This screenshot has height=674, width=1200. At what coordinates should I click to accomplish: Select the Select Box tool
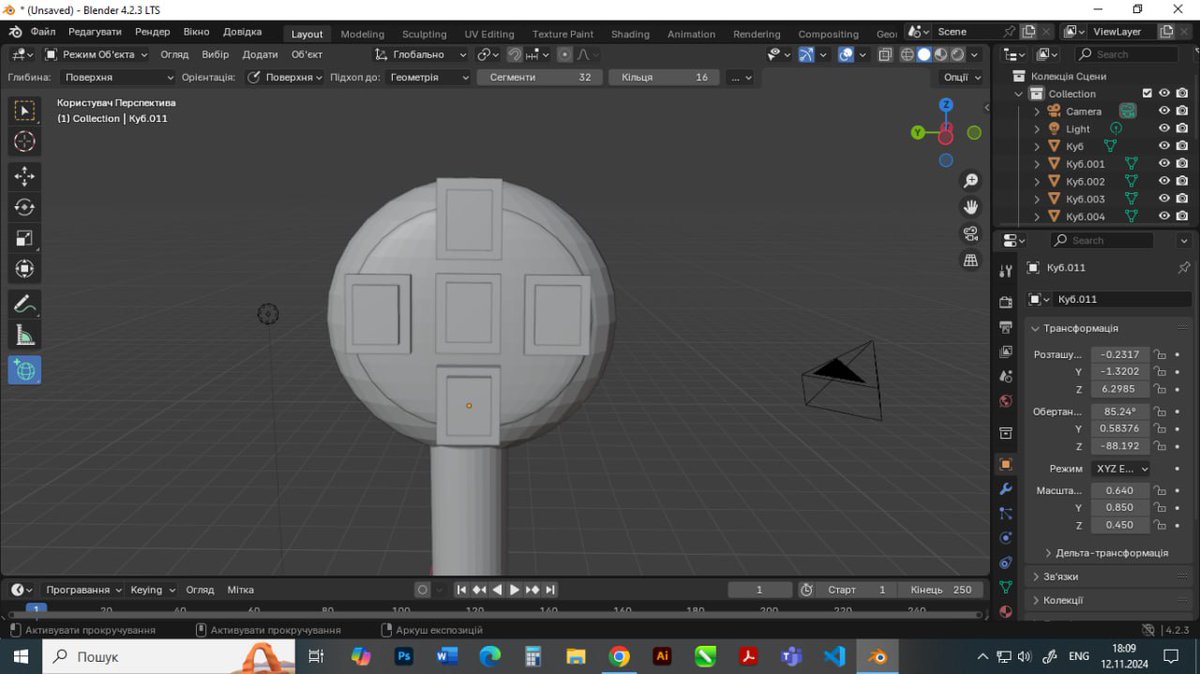click(25, 111)
